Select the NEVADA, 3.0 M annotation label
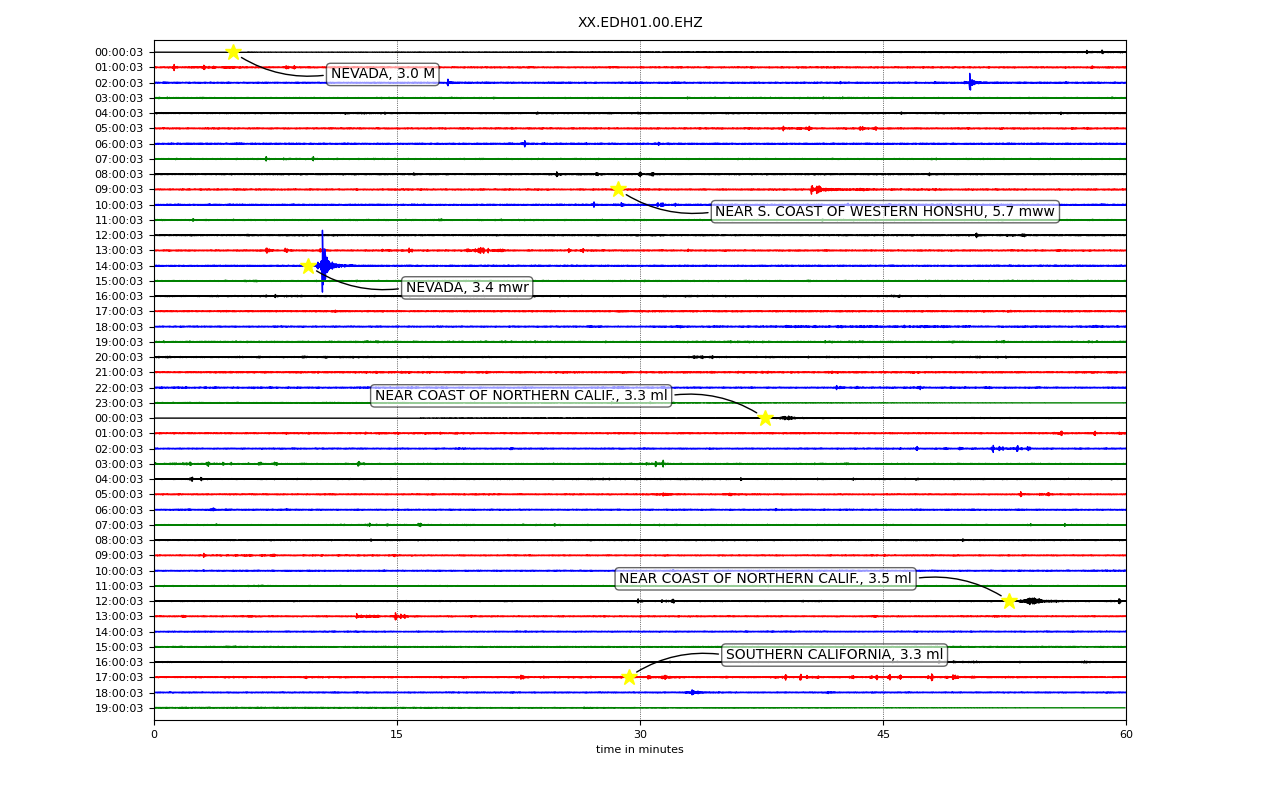 click(383, 74)
